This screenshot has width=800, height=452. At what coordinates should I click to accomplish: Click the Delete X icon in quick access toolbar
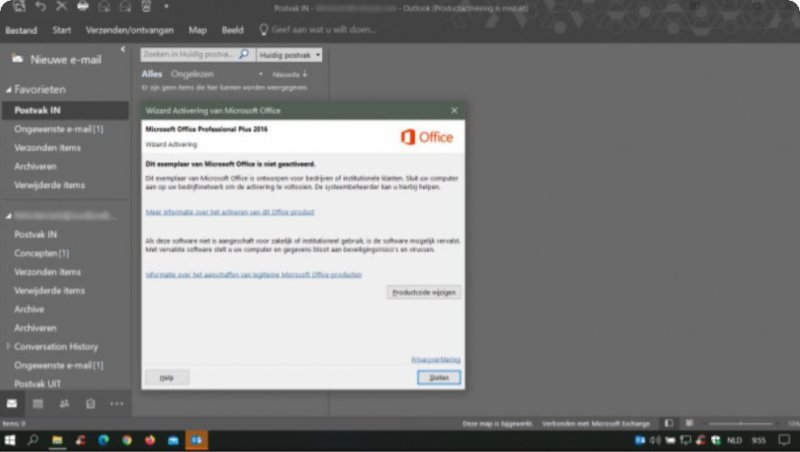[x=62, y=6]
